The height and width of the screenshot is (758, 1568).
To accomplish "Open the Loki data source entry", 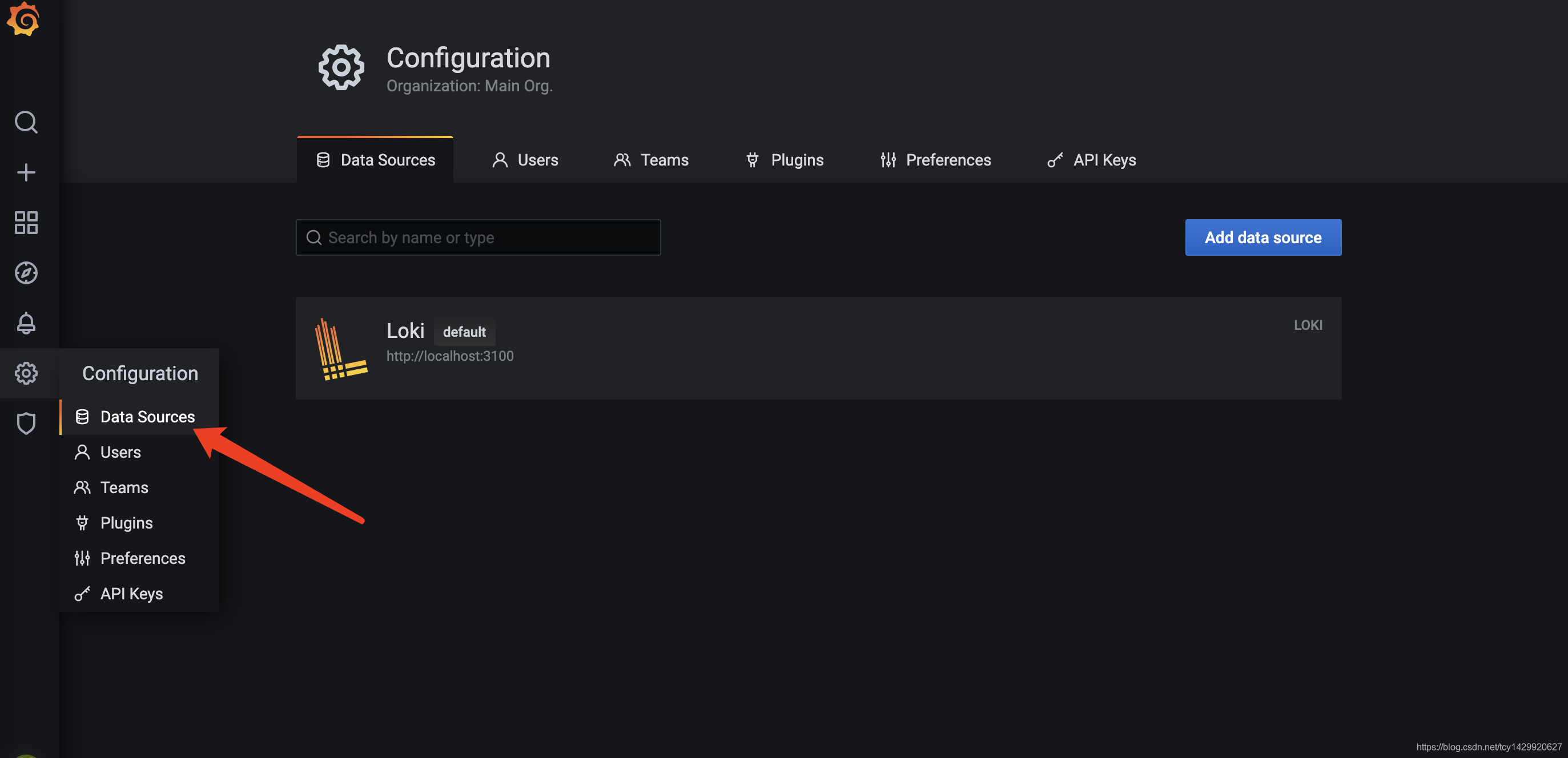I will [x=406, y=331].
